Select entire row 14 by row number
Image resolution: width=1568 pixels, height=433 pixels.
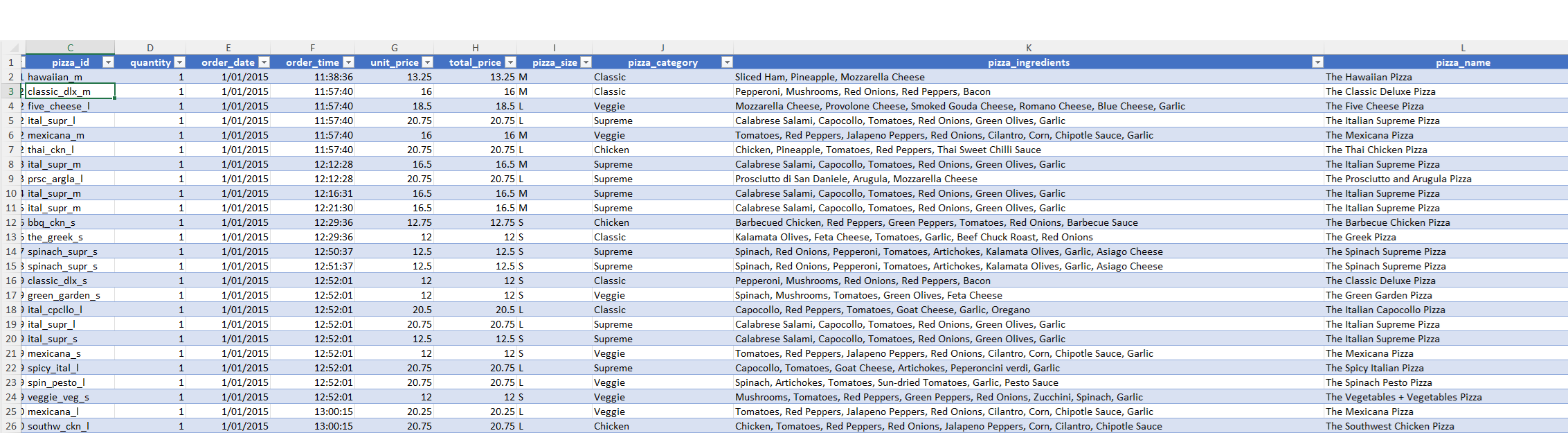pyautogui.click(x=11, y=251)
